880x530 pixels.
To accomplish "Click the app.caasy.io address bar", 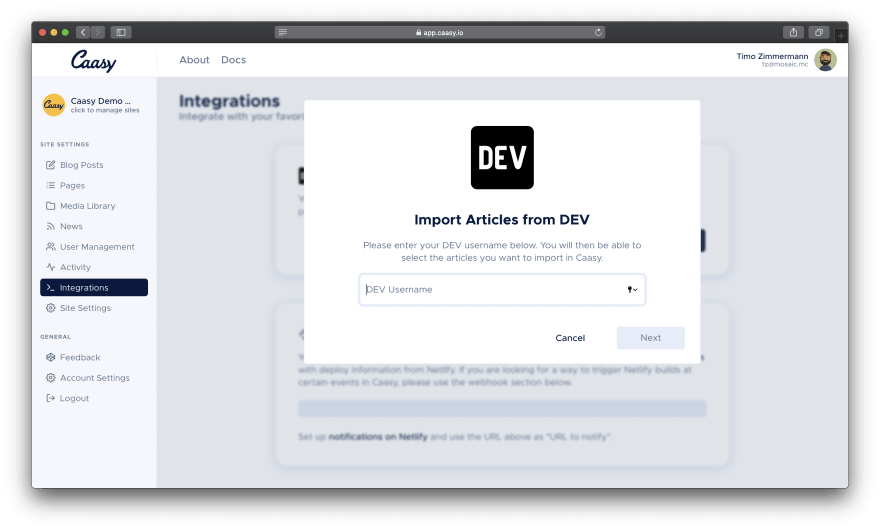I will point(439,33).
